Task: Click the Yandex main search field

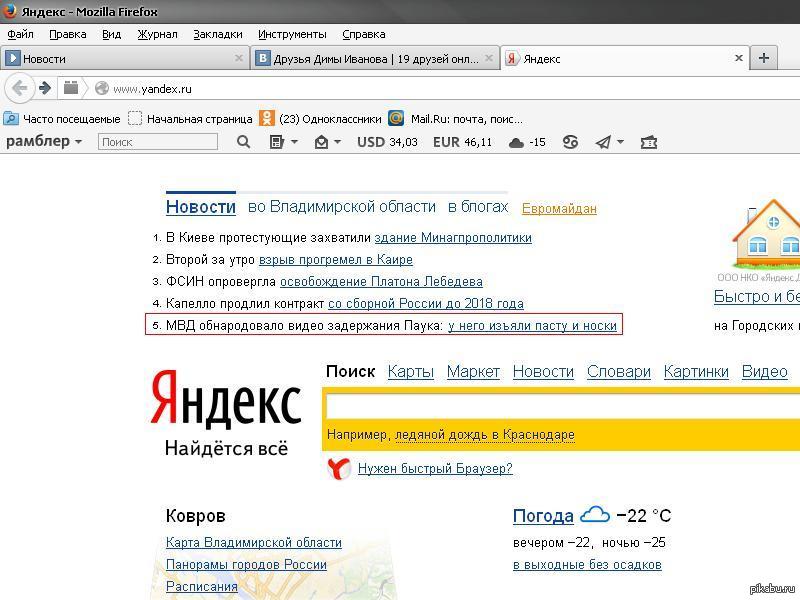Action: 560,407
